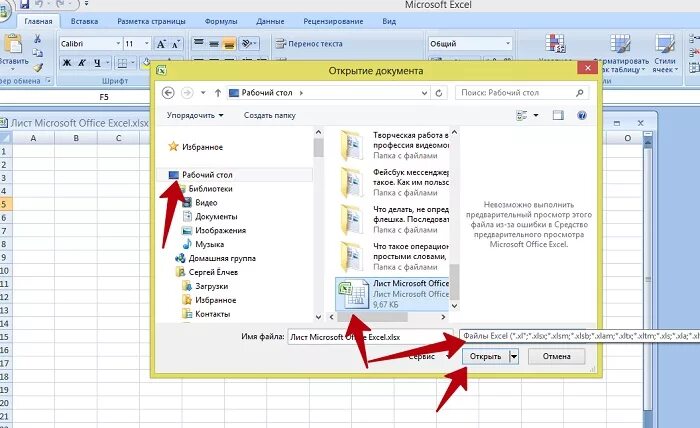Open the Общий number format dropdown
The image size is (700, 428).
point(508,43)
